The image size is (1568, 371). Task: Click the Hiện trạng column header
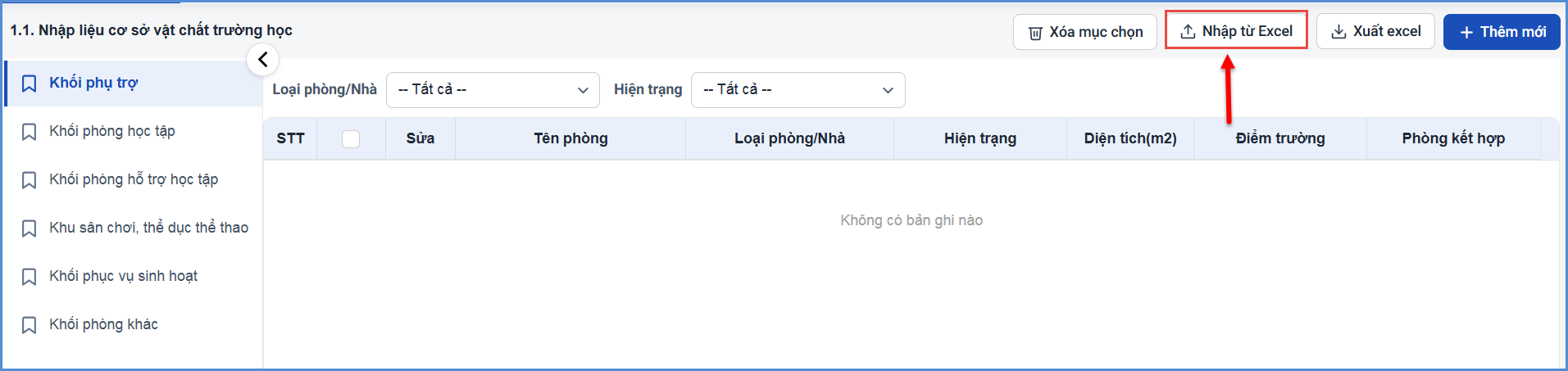pyautogui.click(x=980, y=138)
